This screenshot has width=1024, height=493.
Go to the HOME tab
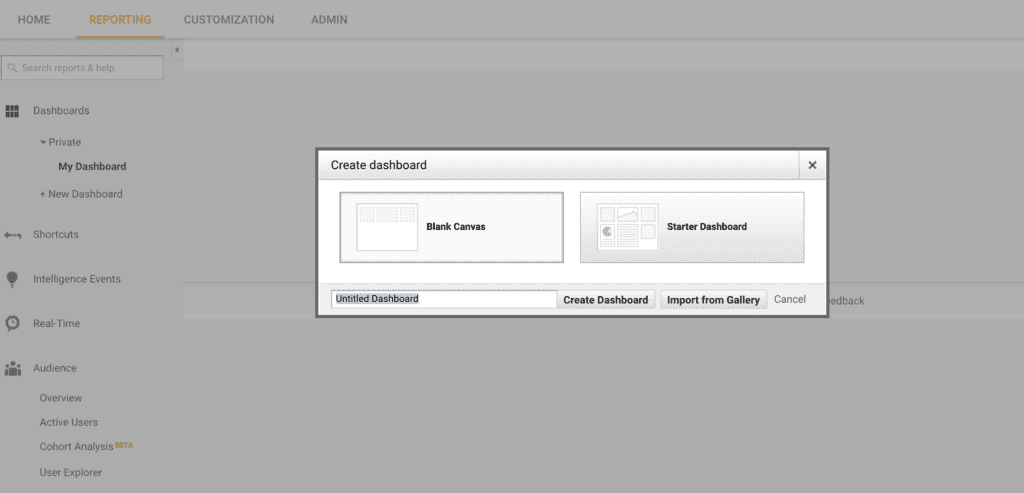point(34,20)
